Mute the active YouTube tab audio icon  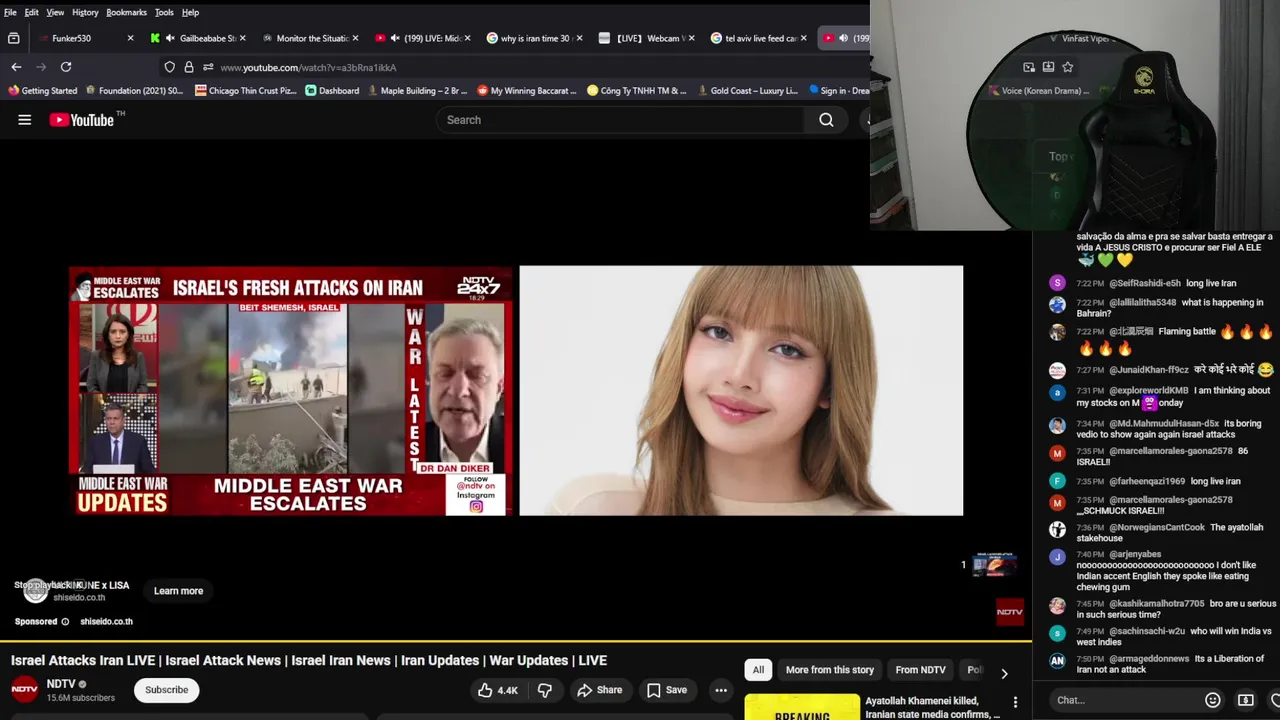point(843,38)
